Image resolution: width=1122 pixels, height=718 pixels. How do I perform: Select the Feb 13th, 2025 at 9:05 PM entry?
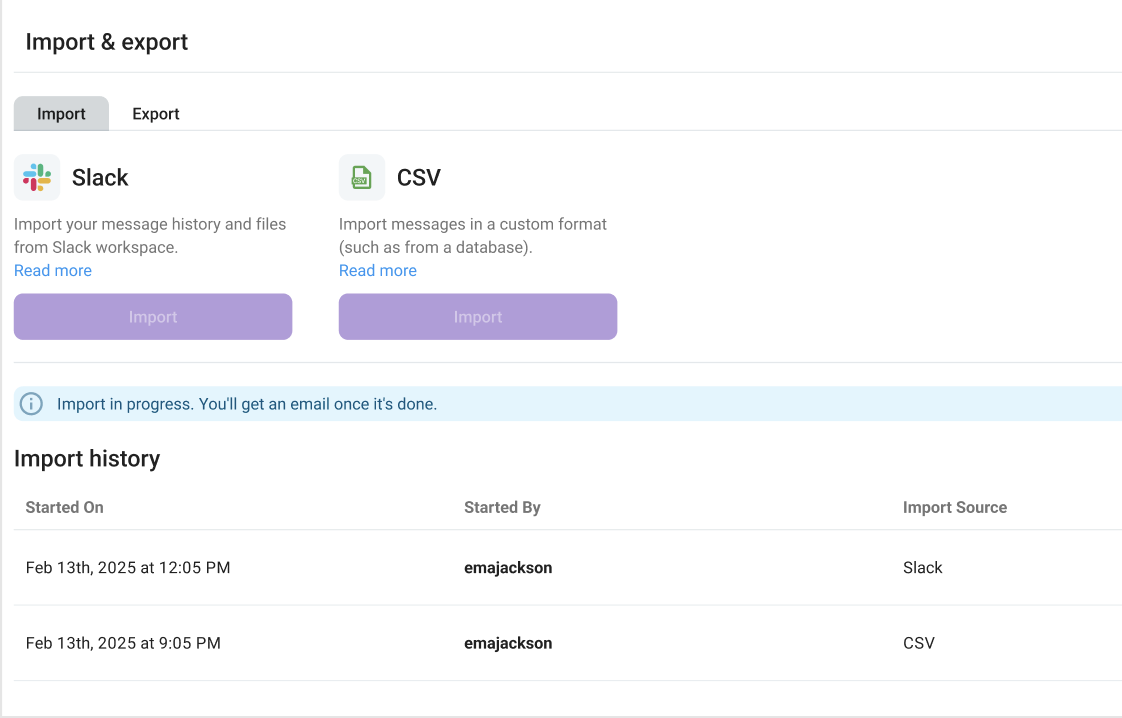[123, 643]
